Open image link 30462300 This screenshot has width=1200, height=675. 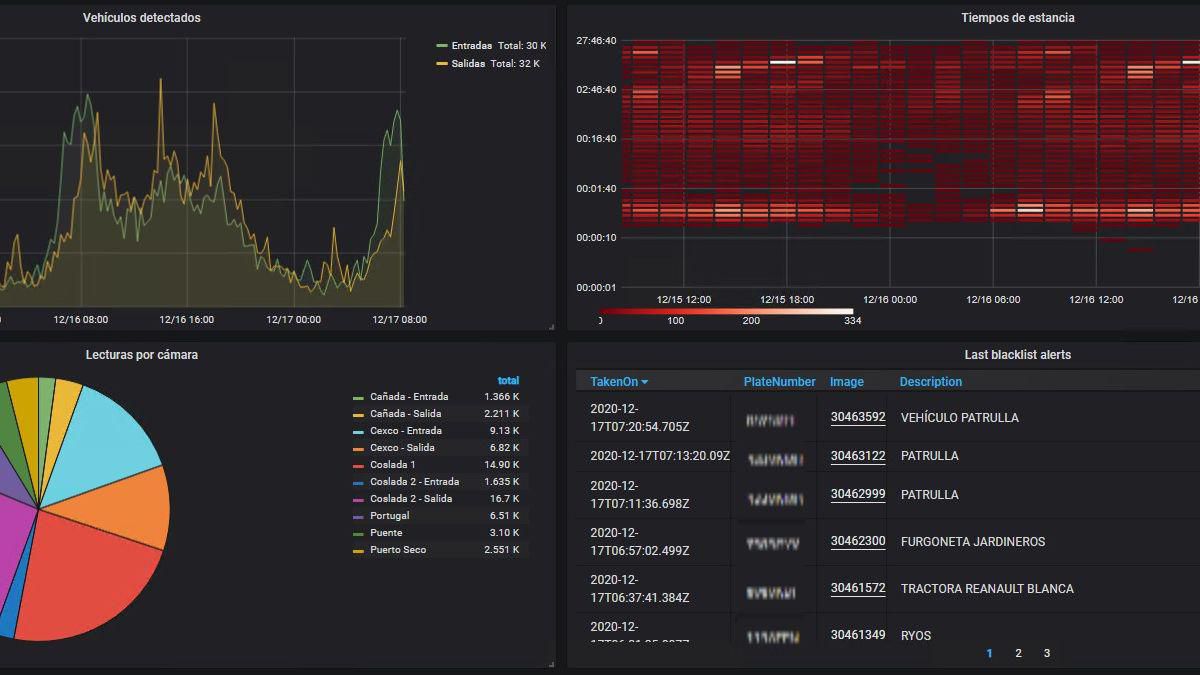[x=857, y=541]
